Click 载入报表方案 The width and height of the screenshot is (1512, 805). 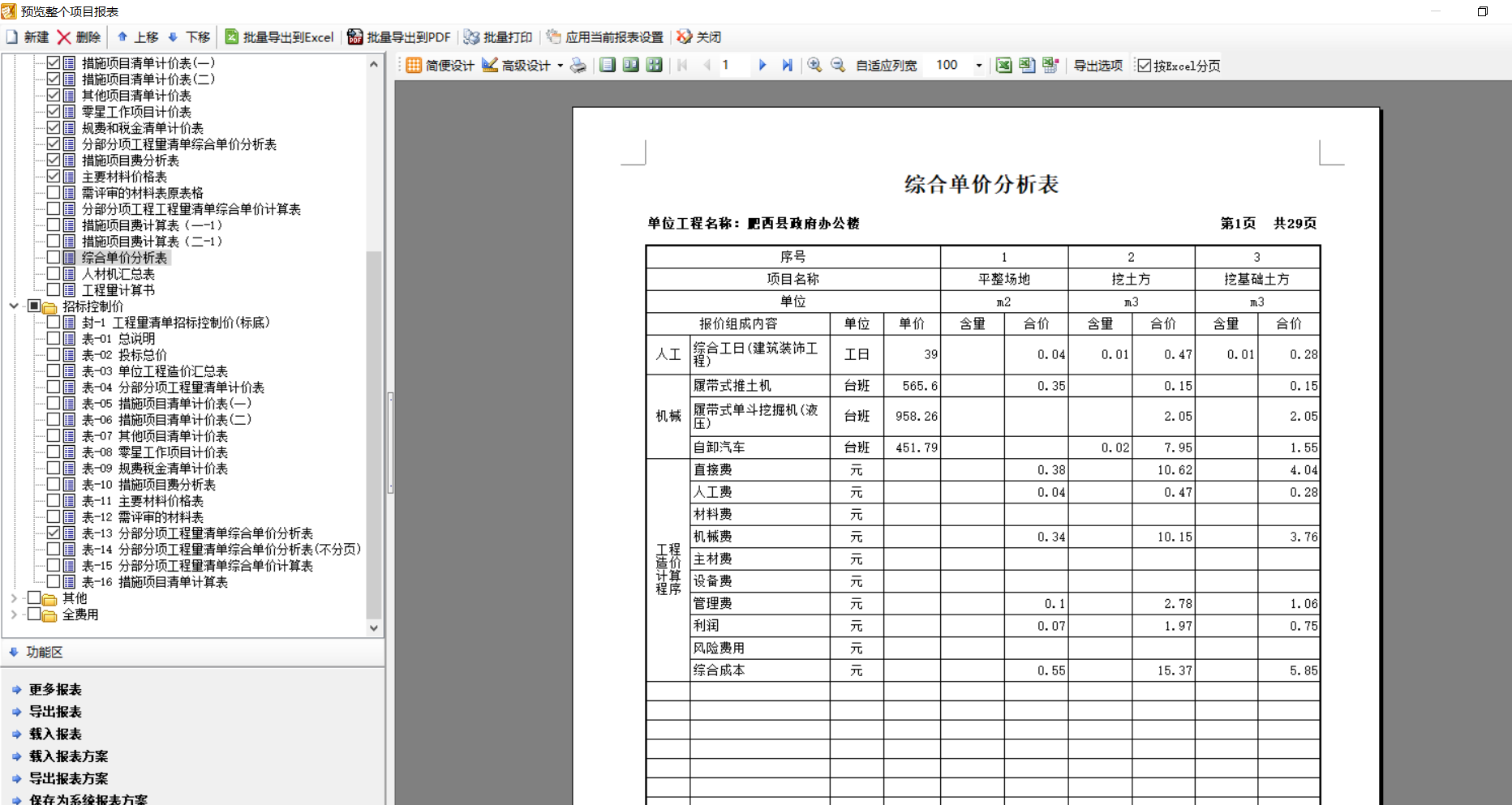coord(68,756)
